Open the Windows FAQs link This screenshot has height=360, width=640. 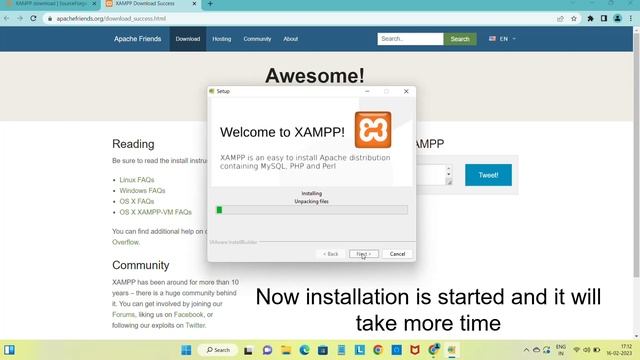[x=142, y=191]
